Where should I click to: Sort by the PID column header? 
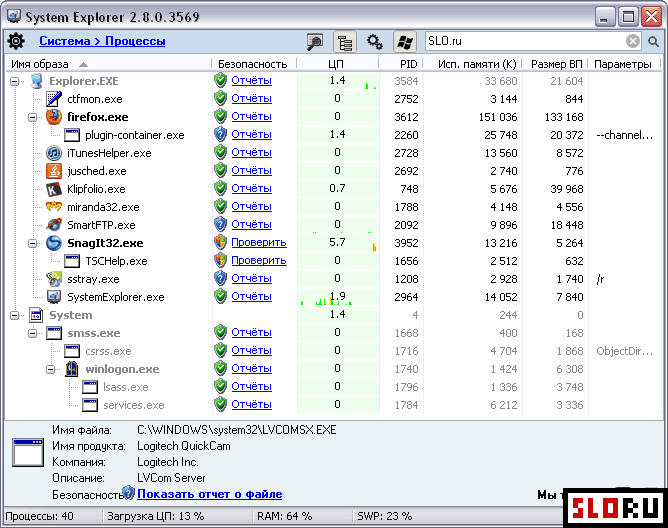(401, 64)
